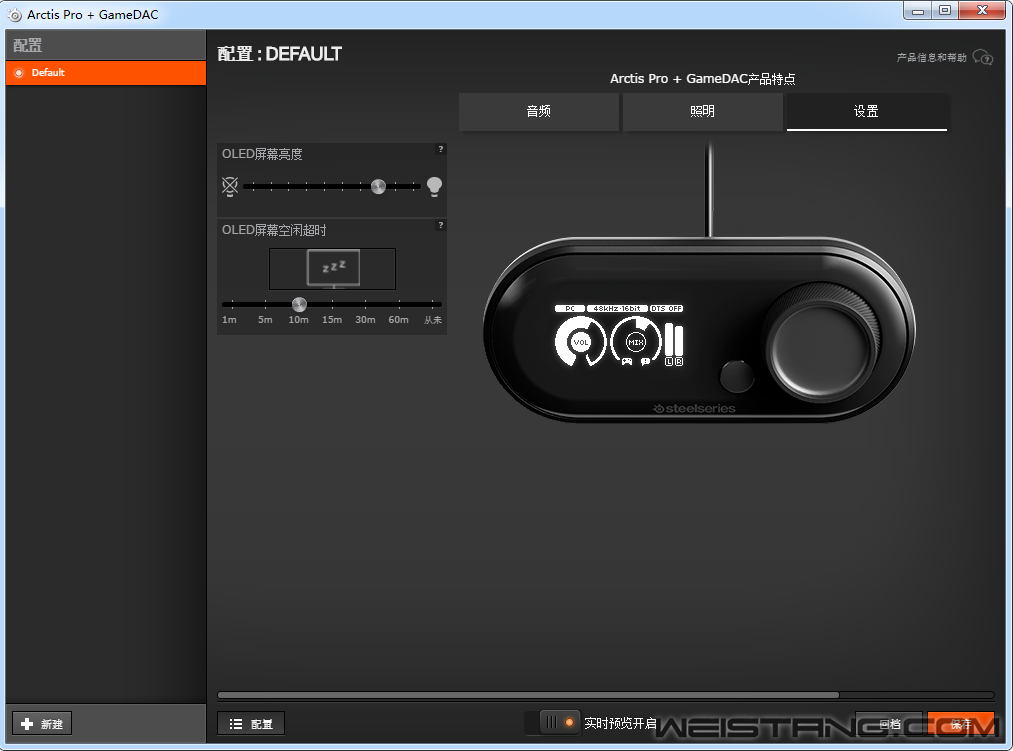Image resolution: width=1013 pixels, height=751 pixels.
Task: Click the PC source indicator
Action: [570, 308]
